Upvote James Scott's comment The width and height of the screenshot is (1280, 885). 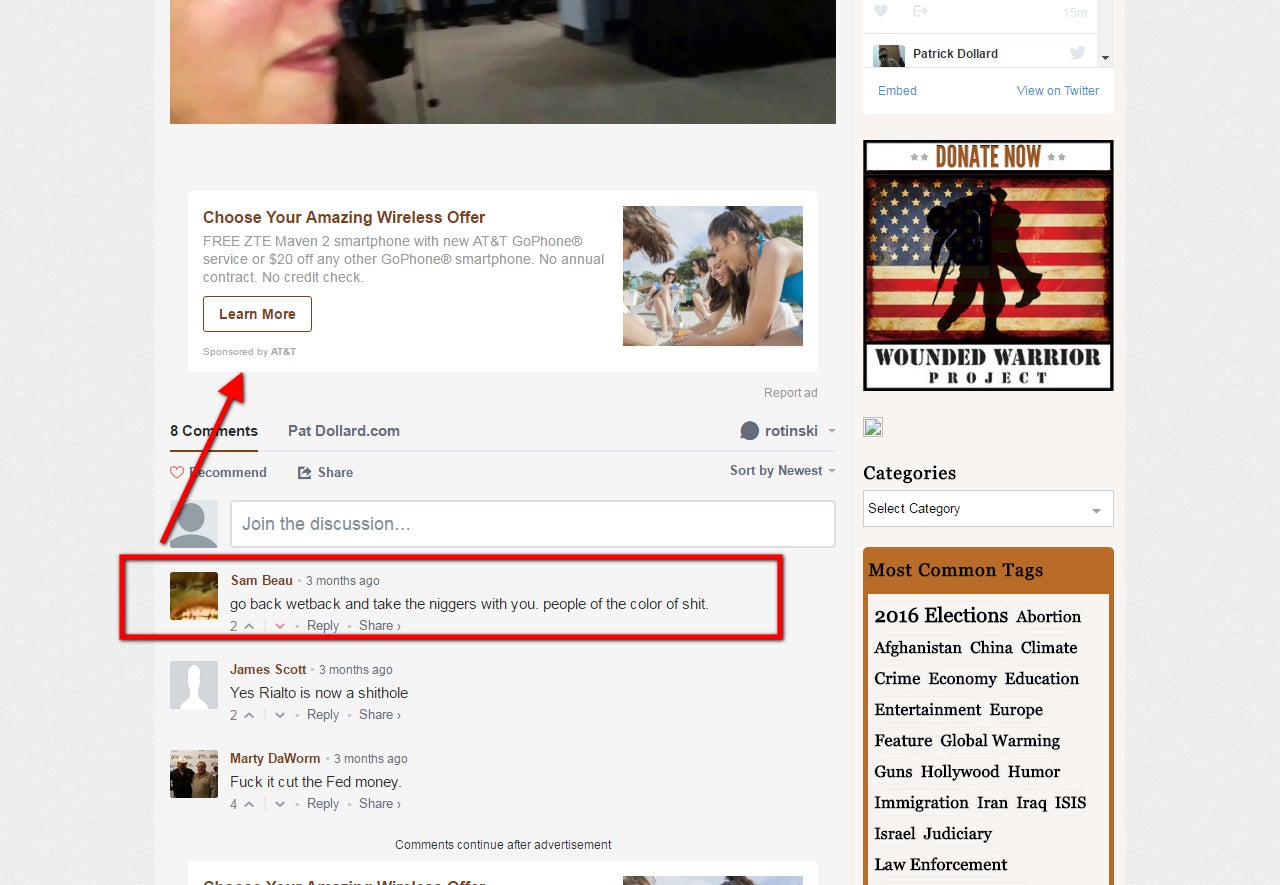click(249, 715)
